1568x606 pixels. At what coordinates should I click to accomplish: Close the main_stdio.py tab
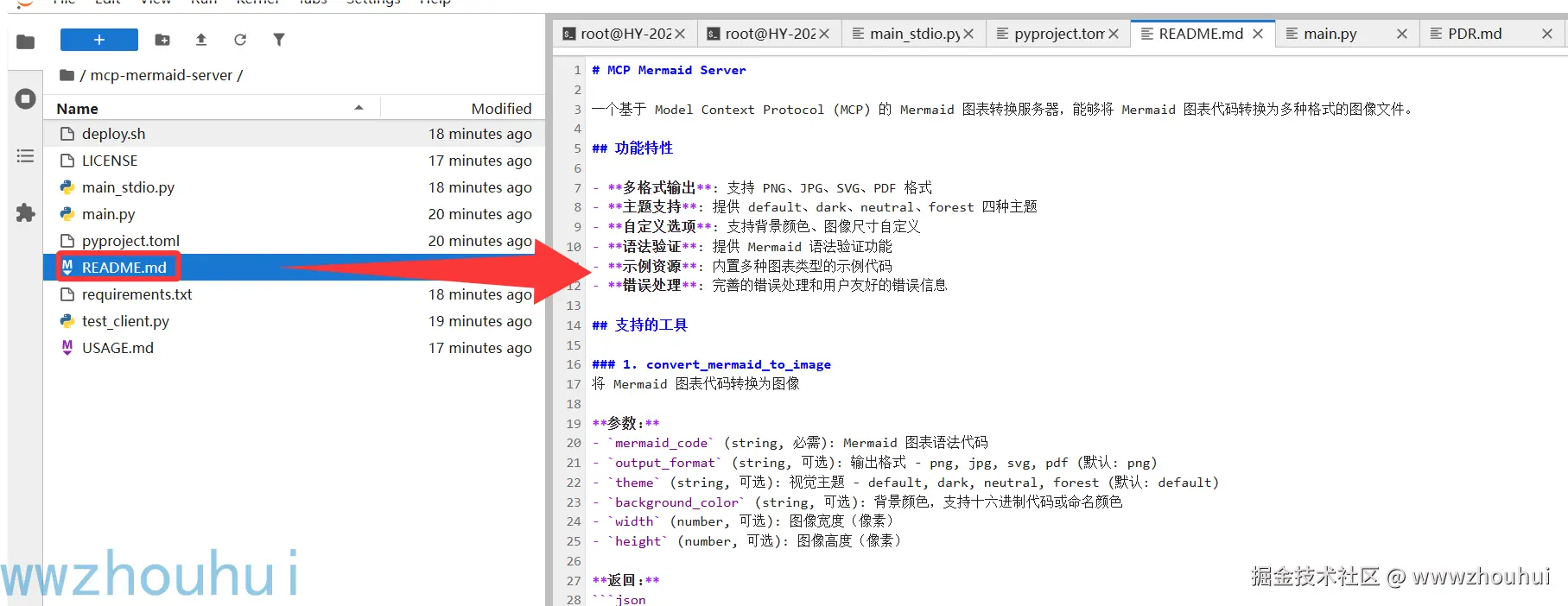click(968, 34)
